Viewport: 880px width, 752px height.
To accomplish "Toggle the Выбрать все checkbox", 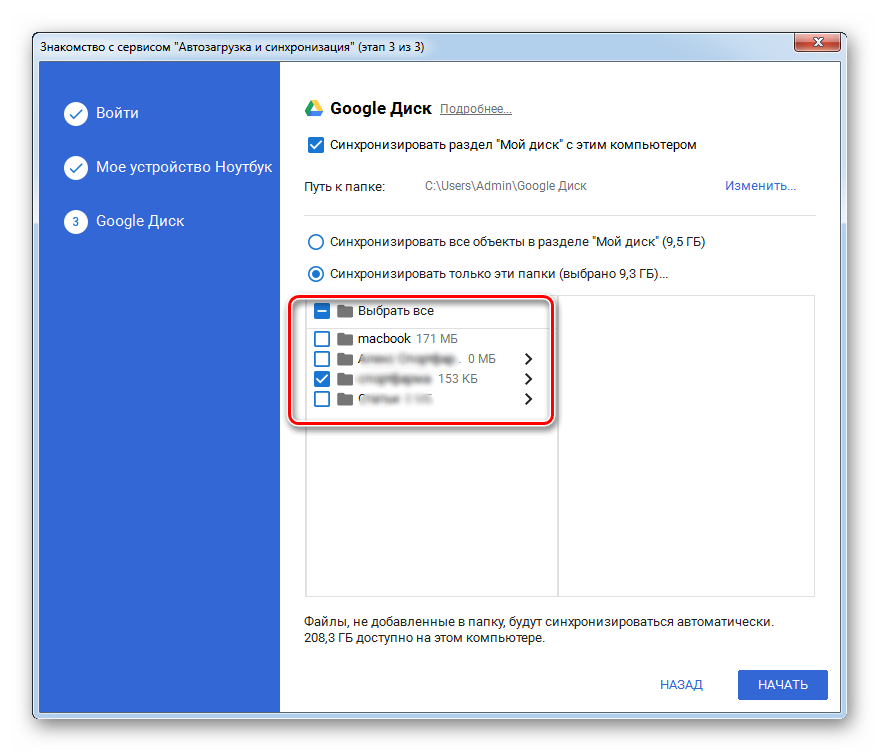I will (x=322, y=311).
